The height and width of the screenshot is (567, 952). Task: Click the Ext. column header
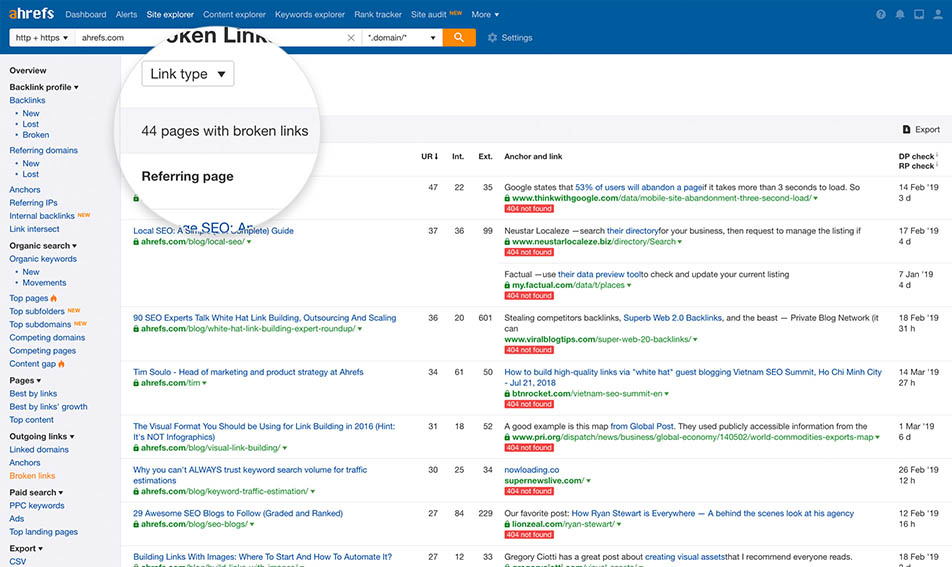485,156
